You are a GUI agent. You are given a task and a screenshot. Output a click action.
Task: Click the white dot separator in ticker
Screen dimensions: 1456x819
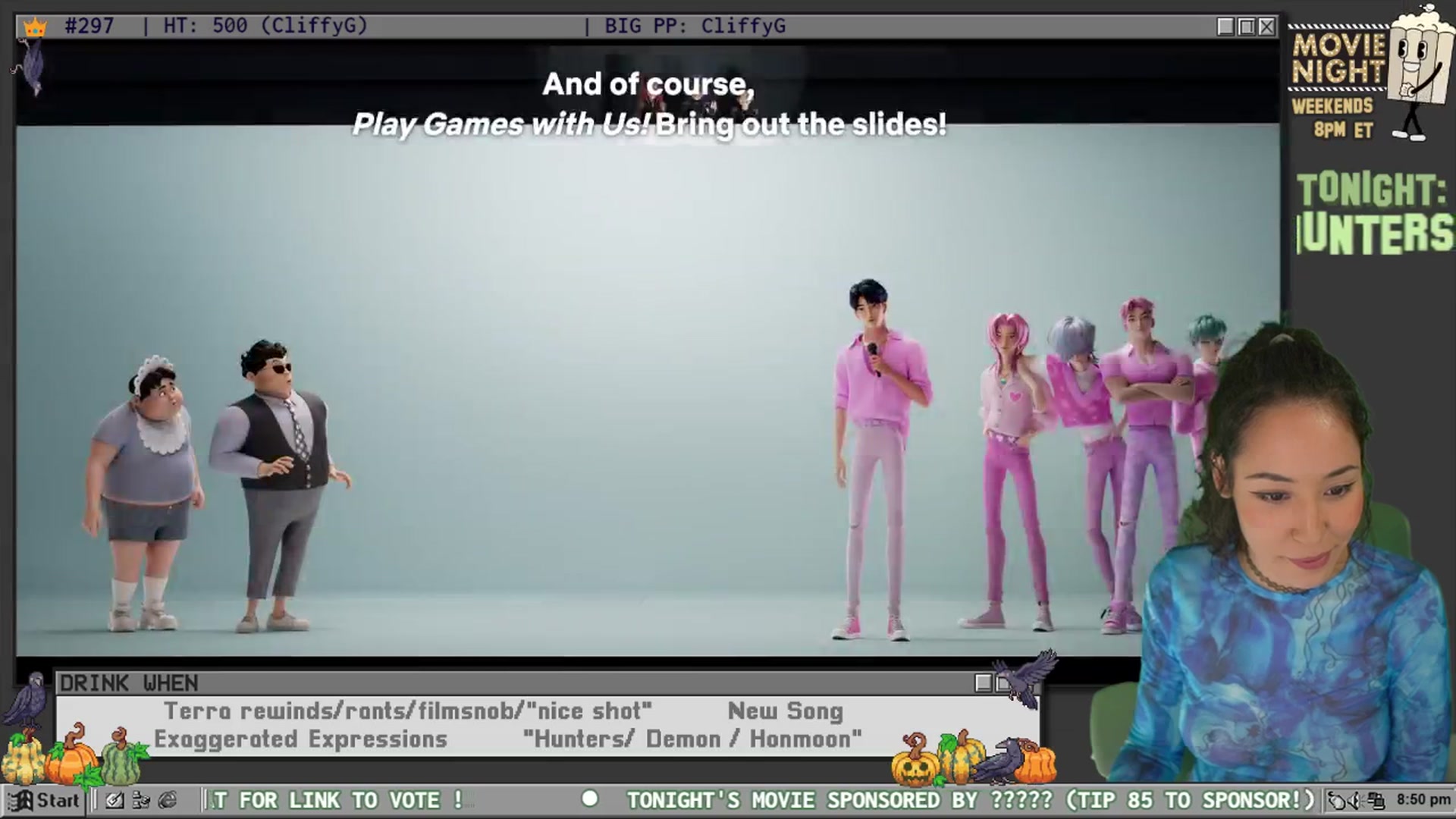[x=589, y=799]
